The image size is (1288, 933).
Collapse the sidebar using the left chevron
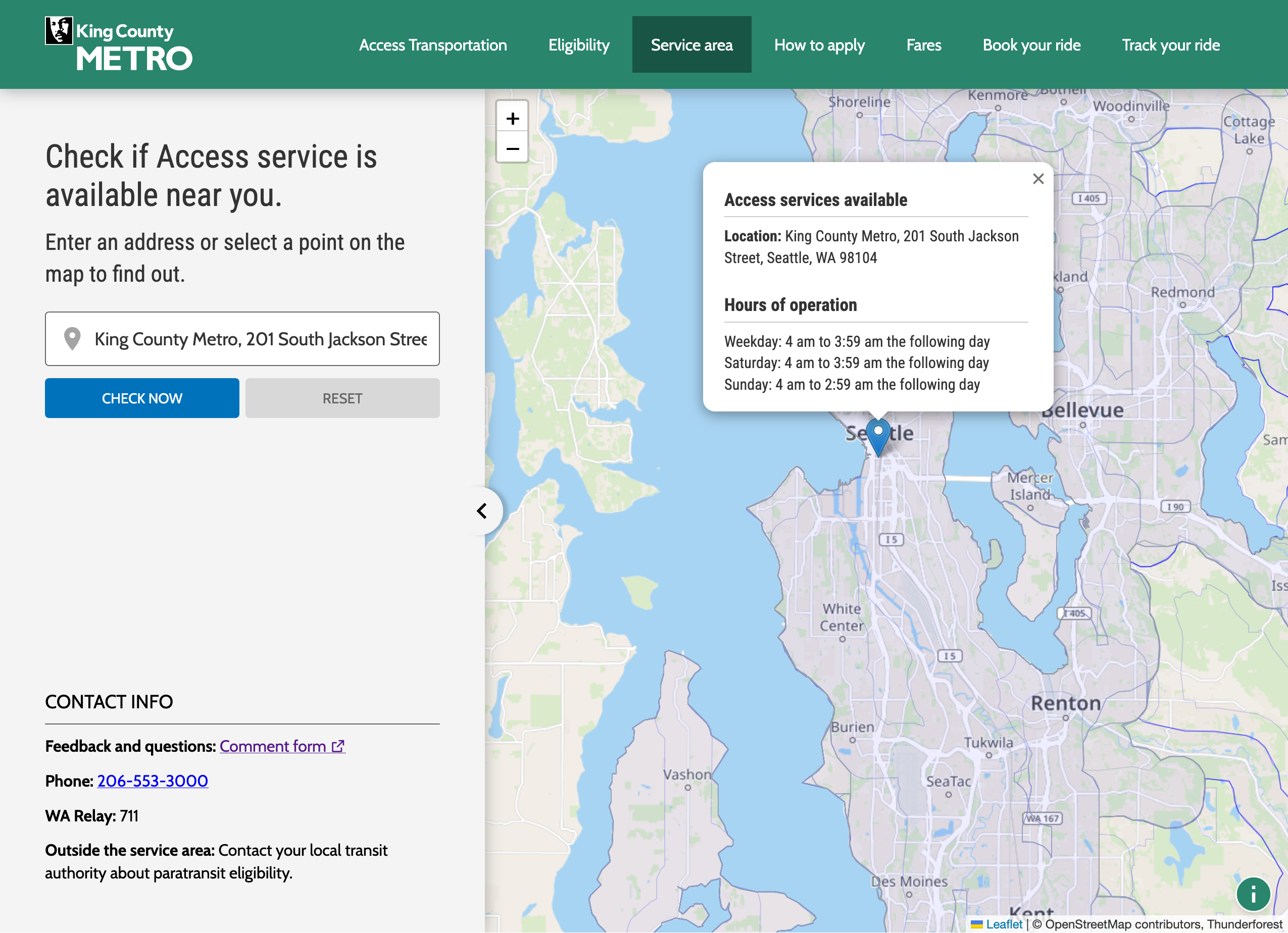pos(482,510)
